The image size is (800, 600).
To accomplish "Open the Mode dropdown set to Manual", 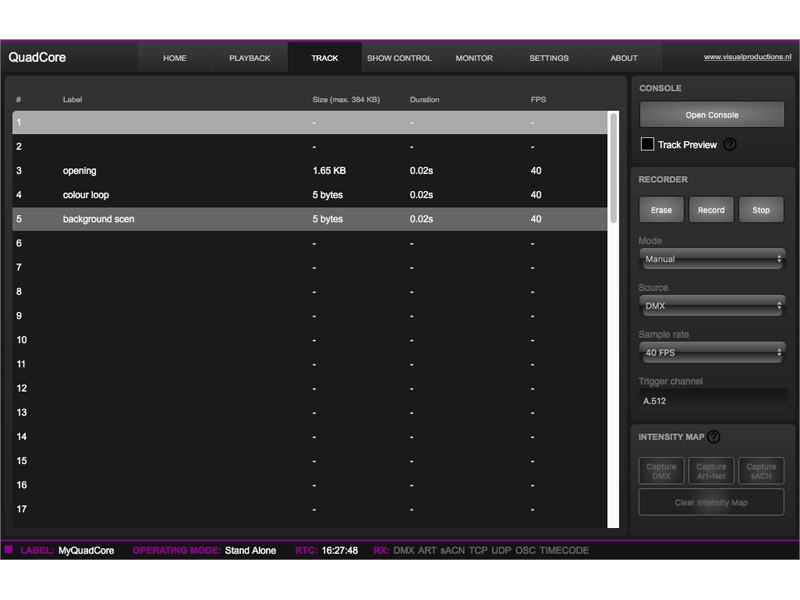I will pyautogui.click(x=712, y=258).
